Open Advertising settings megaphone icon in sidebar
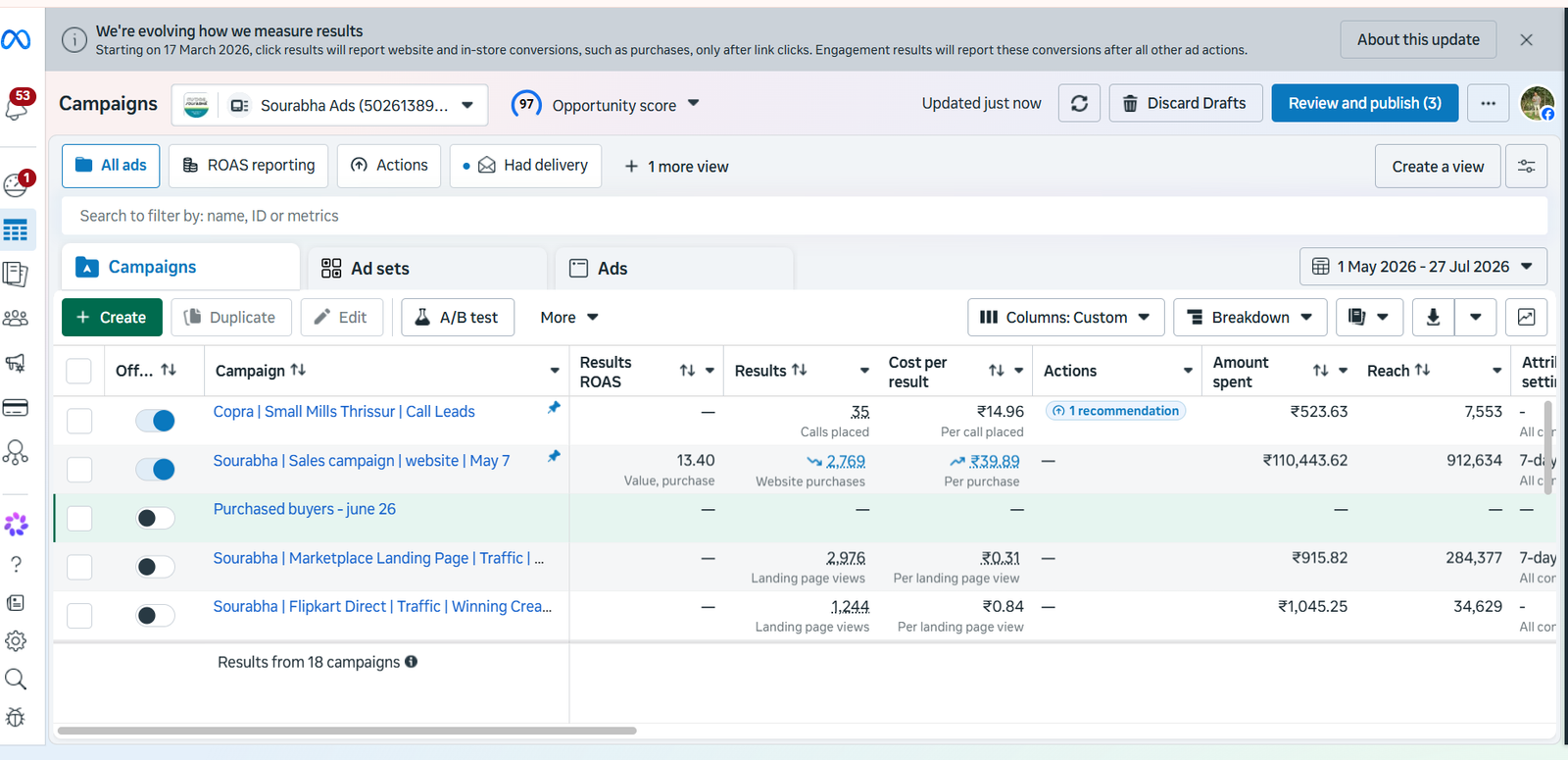Viewport: 1568px width, 760px height. (x=16, y=363)
